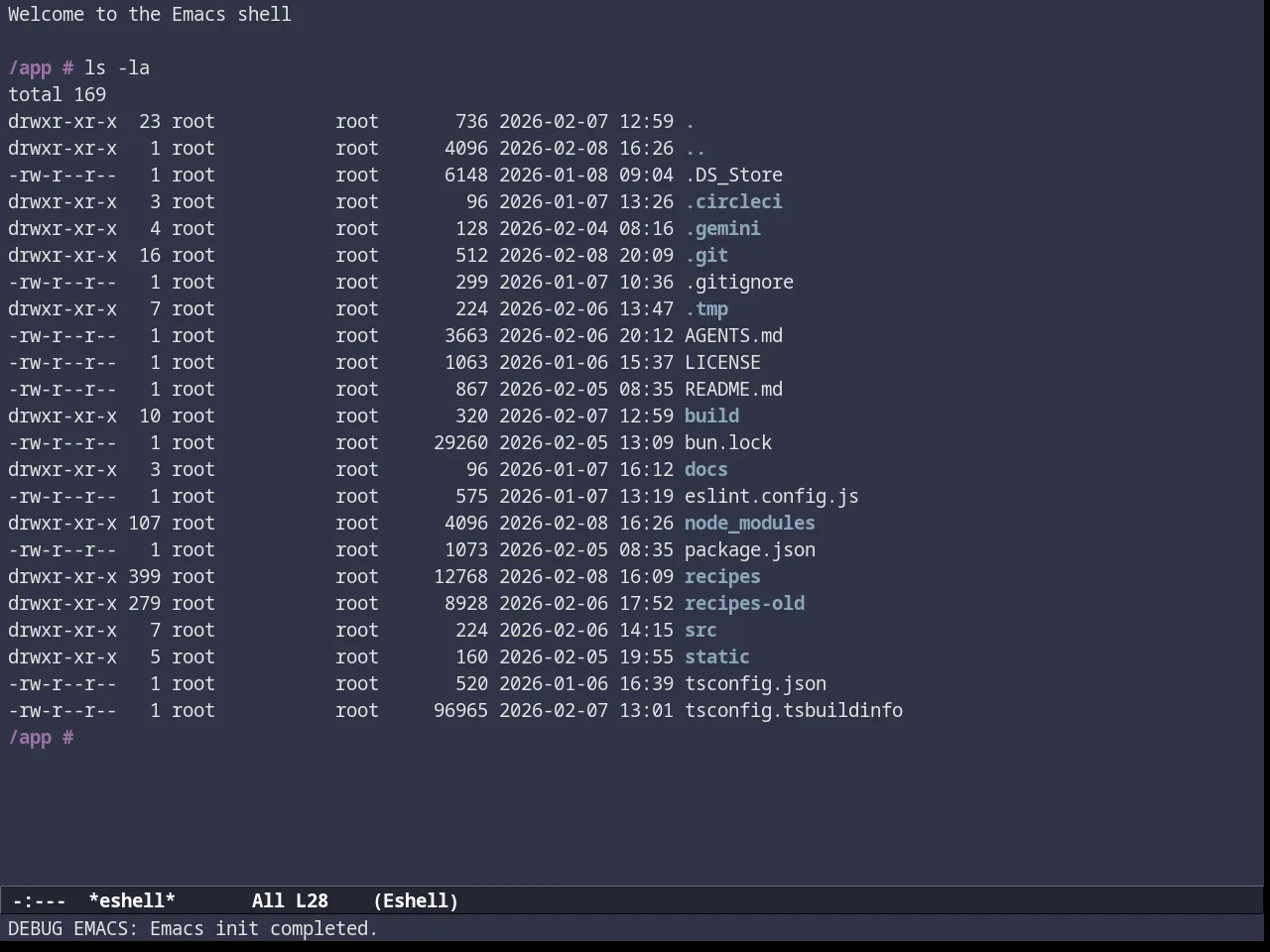This screenshot has height=952, width=1270.
Task: Click the recipes directory name
Action: pos(722,576)
